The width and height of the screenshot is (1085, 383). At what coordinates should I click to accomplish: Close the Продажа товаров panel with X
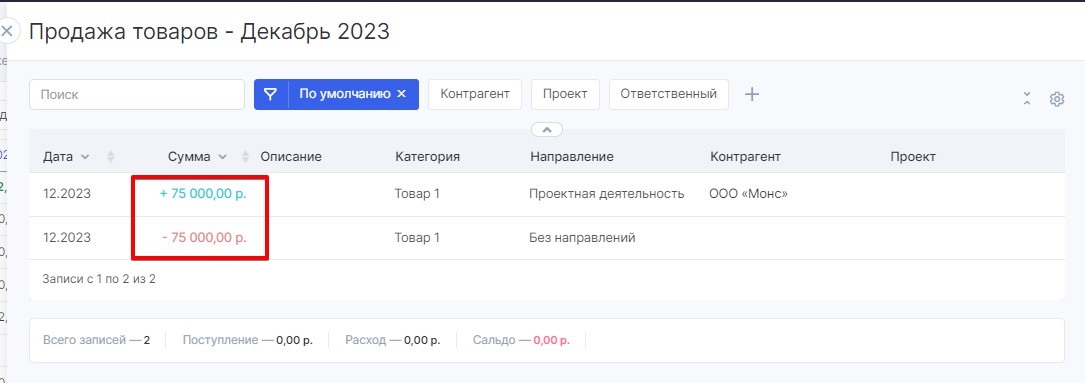[x=7, y=31]
